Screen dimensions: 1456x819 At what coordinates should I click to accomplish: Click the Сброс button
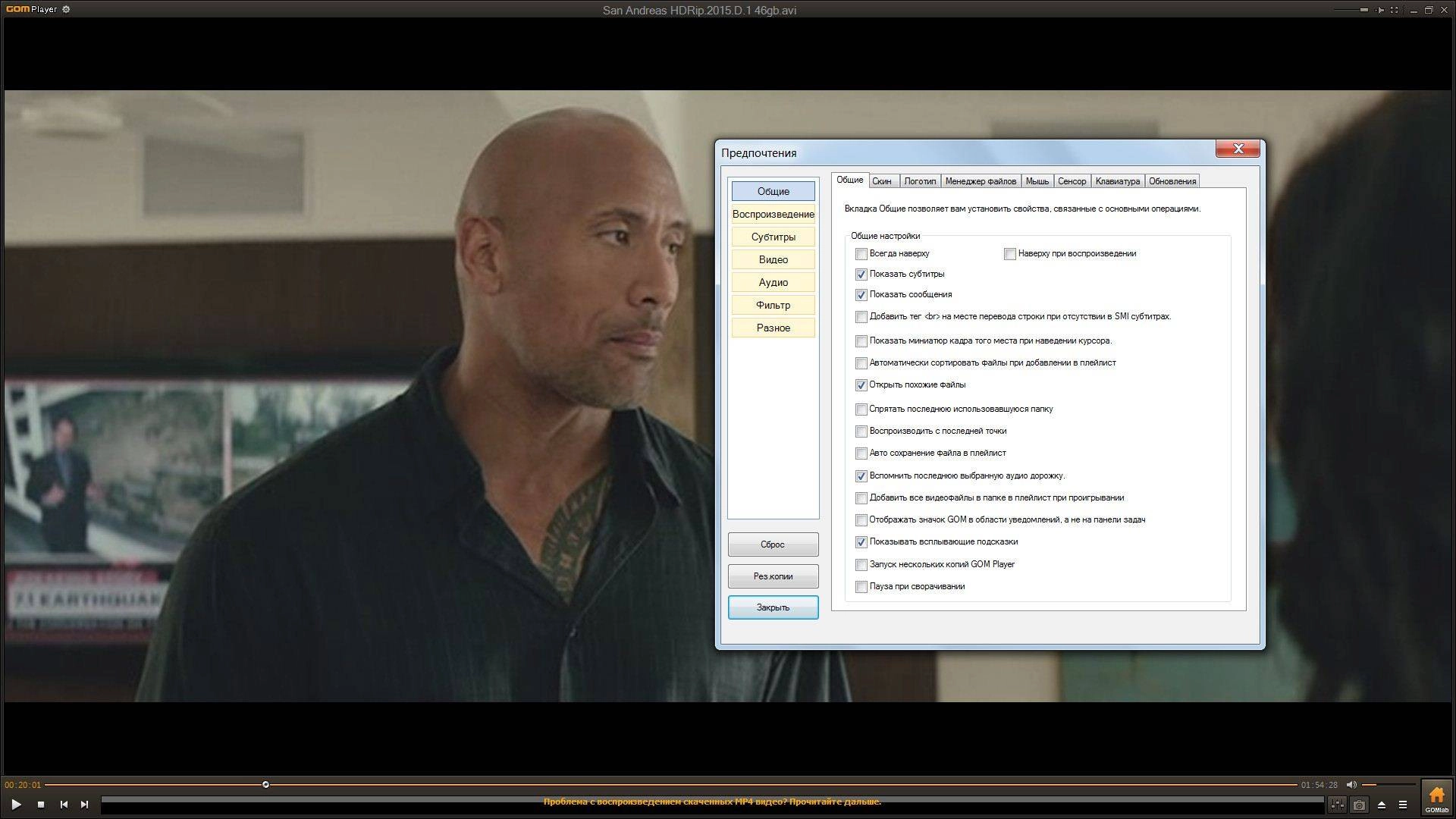point(773,544)
